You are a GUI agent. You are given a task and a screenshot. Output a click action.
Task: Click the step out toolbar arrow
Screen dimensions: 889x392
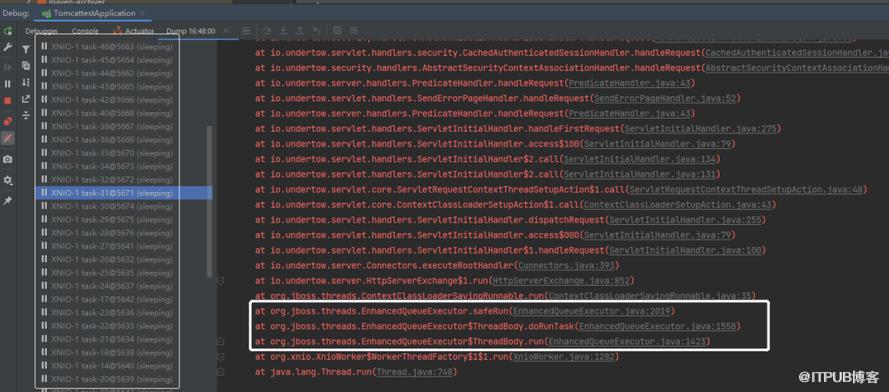300,31
